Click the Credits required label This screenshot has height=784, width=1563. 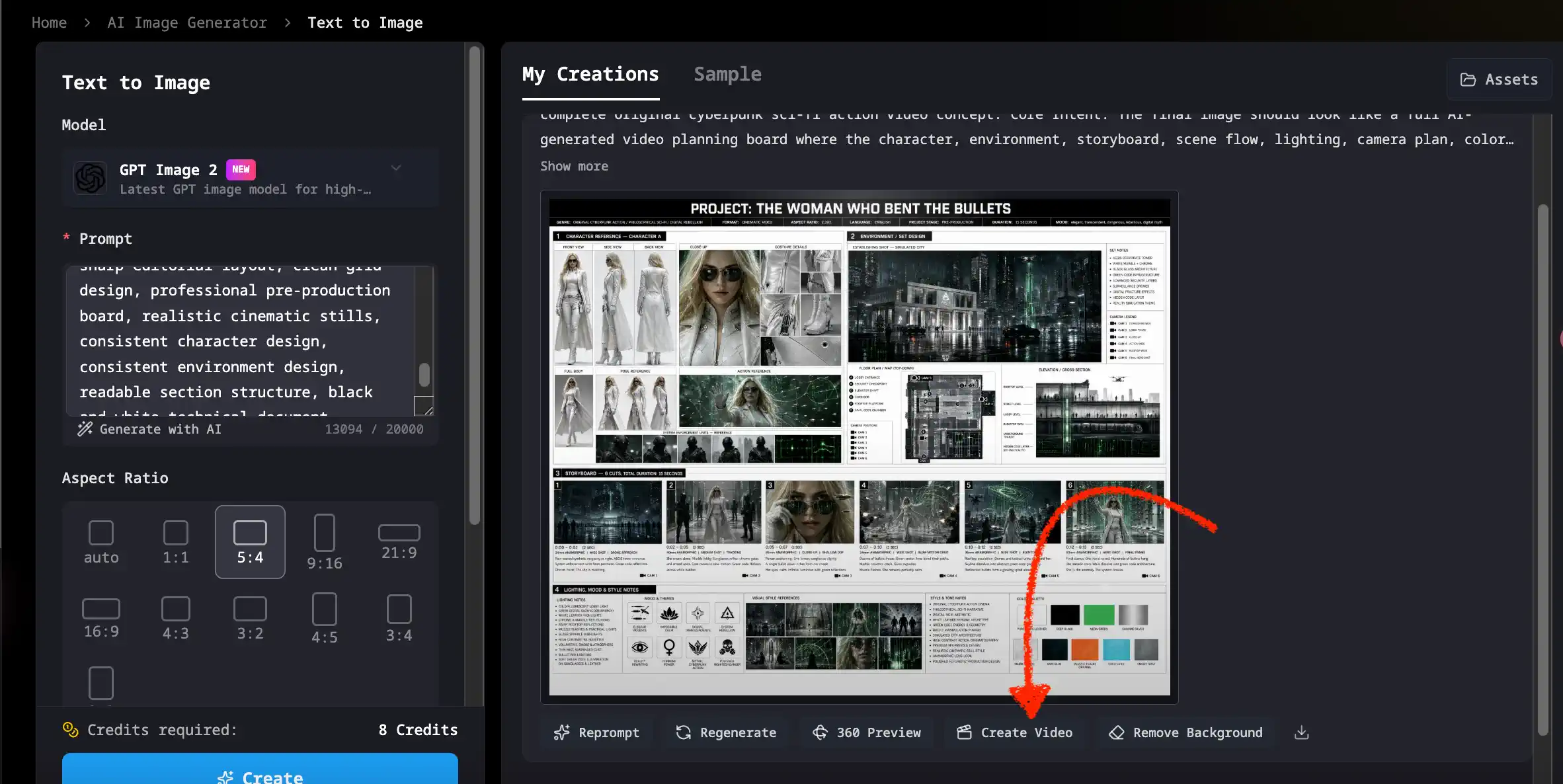tap(162, 730)
